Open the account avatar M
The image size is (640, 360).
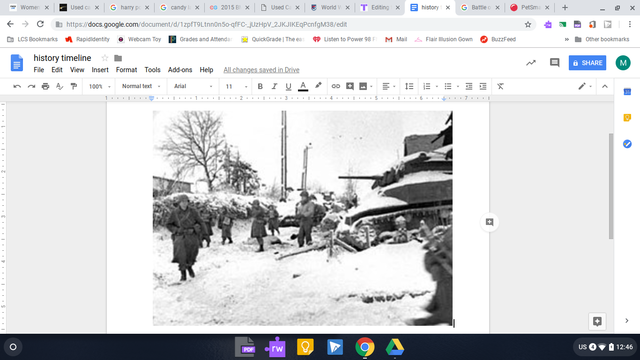click(x=623, y=63)
